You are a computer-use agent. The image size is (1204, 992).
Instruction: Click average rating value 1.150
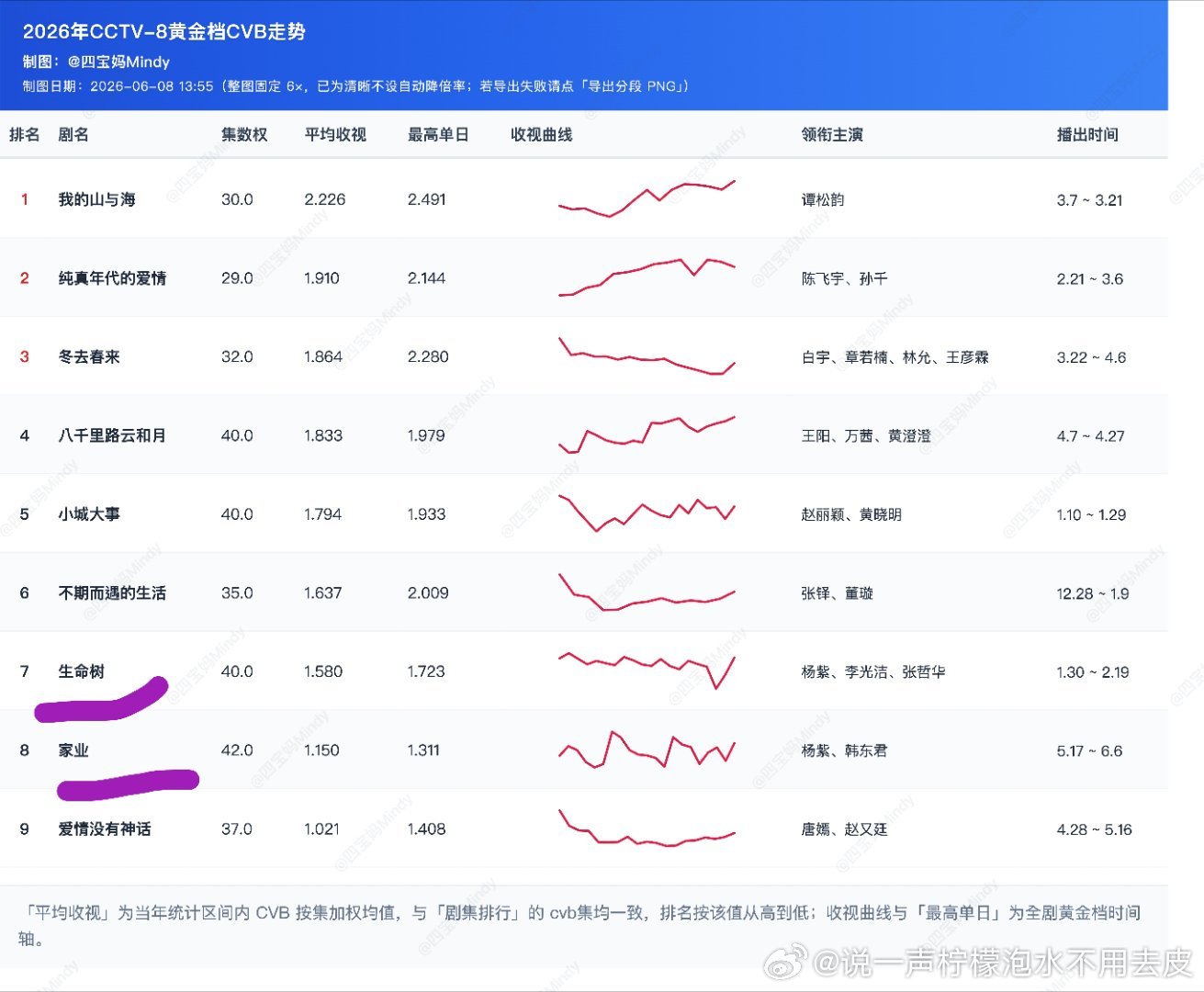[321, 750]
